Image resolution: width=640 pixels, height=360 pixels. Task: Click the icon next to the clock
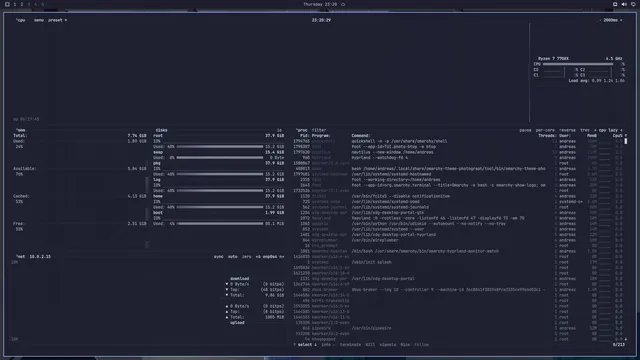[343, 4]
